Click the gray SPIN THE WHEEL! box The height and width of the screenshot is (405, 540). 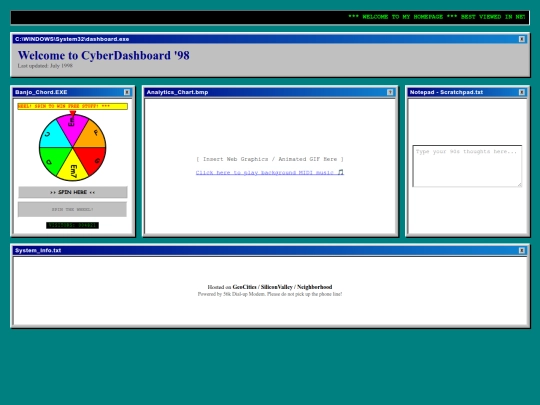72,209
